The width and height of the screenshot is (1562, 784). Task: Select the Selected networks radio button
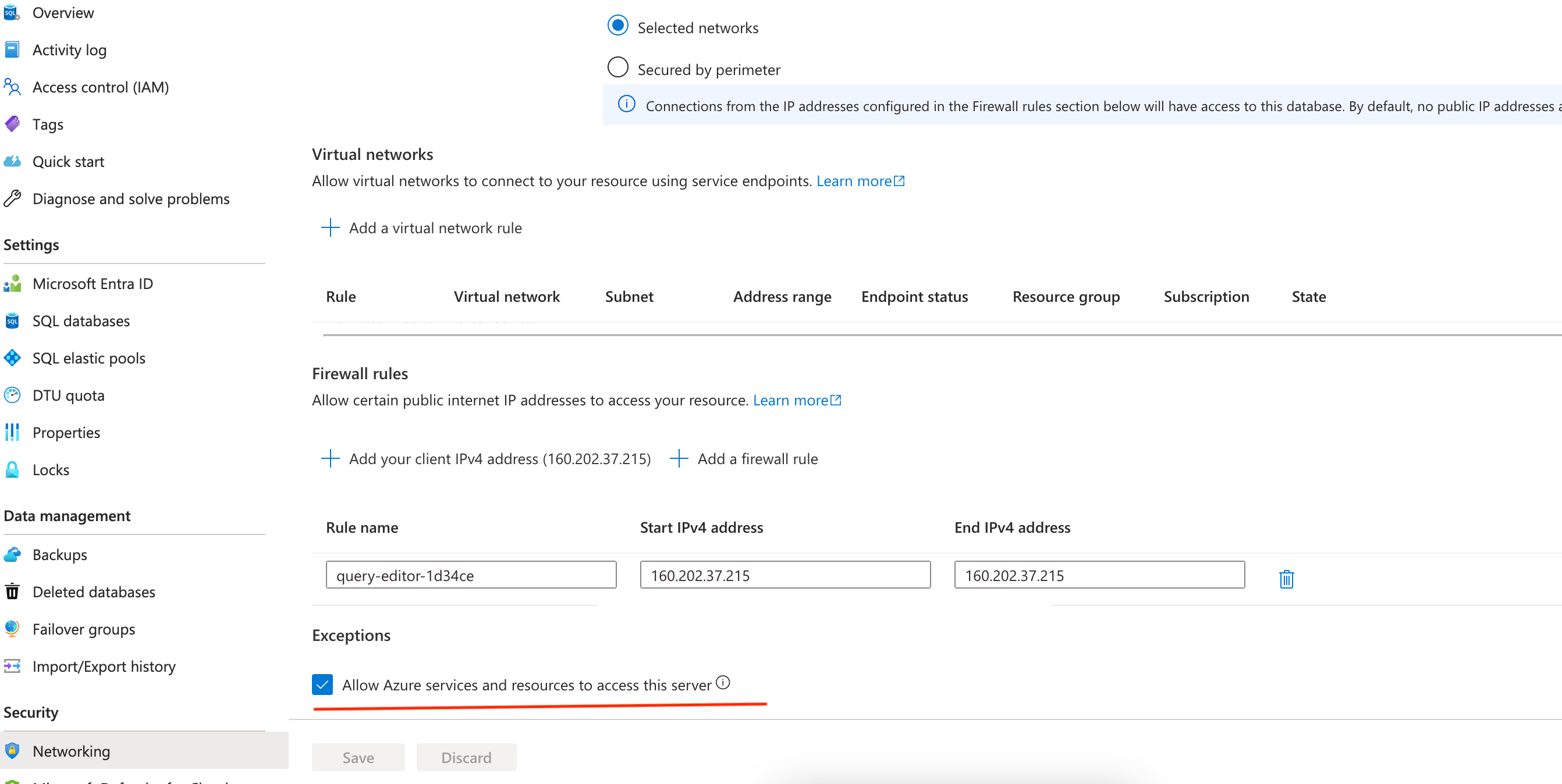617,26
